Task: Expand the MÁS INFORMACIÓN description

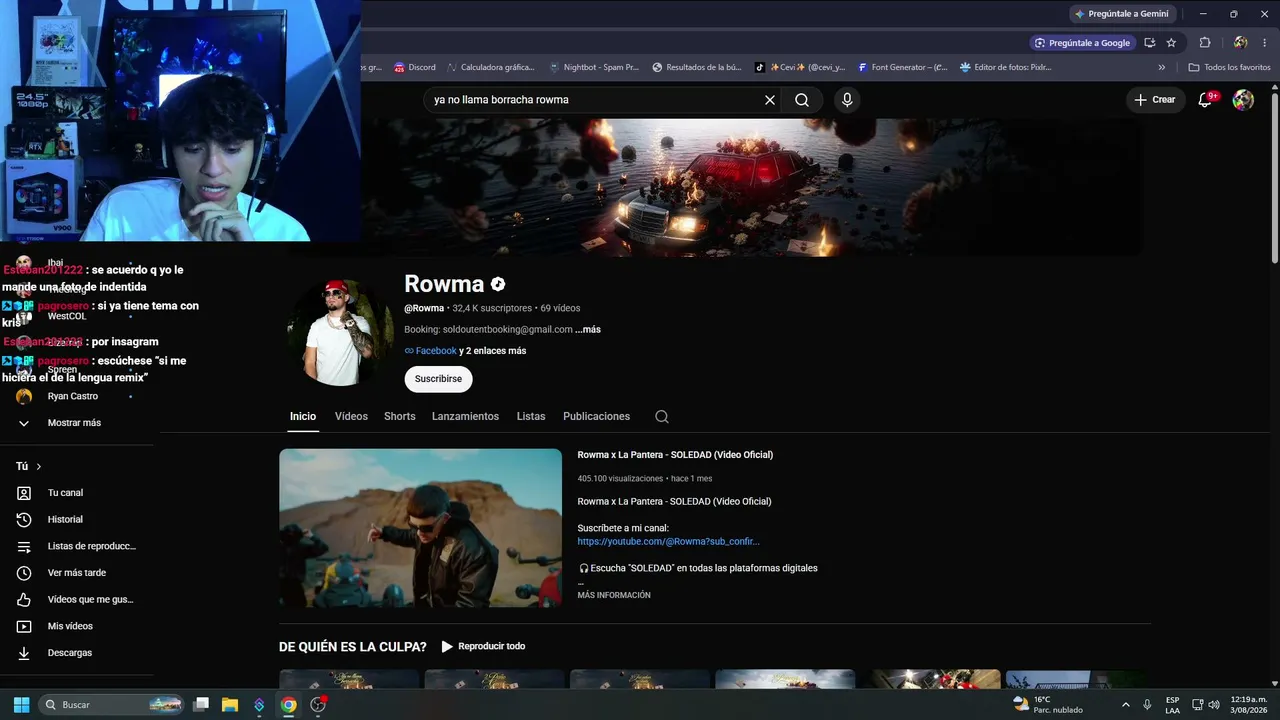Action: tap(614, 595)
